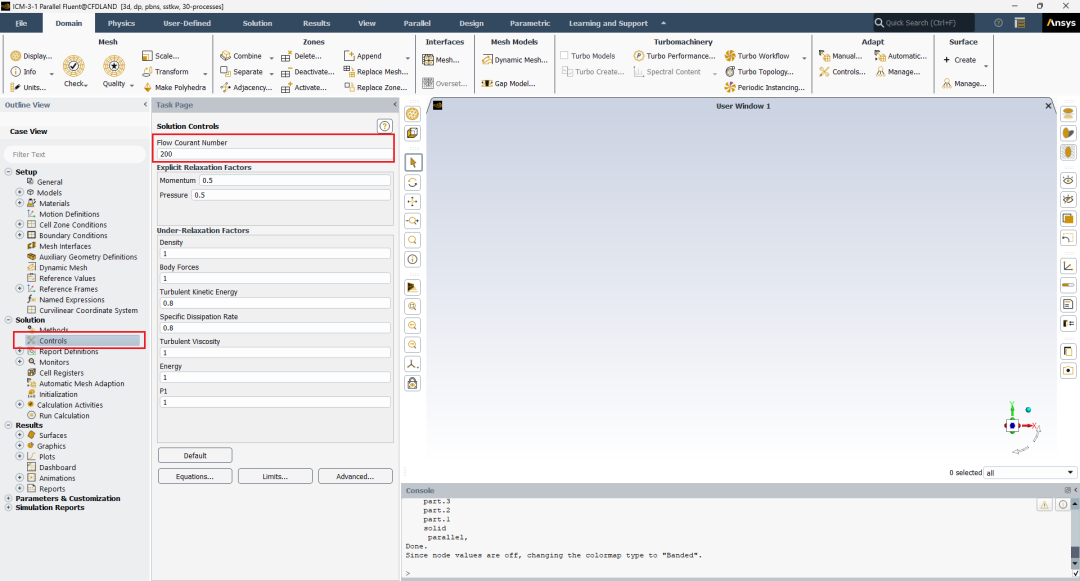Open the Scale mesh dialog
Screen dimensions: 1080x581
tap(161, 56)
